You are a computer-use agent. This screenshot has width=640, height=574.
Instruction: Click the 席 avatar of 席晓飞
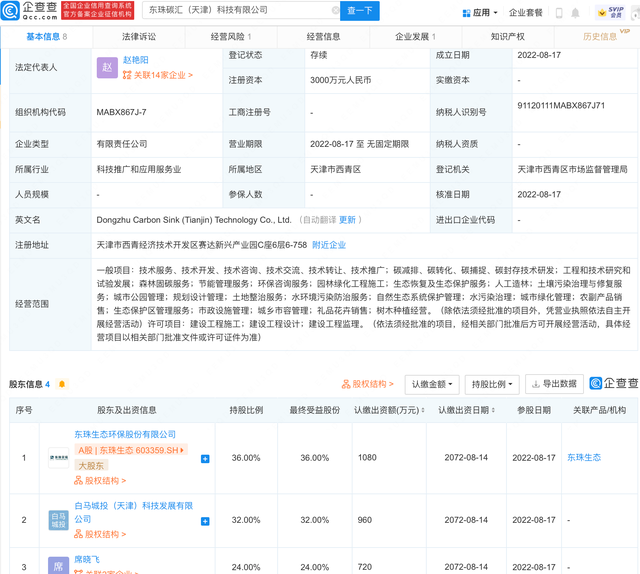tap(58, 565)
